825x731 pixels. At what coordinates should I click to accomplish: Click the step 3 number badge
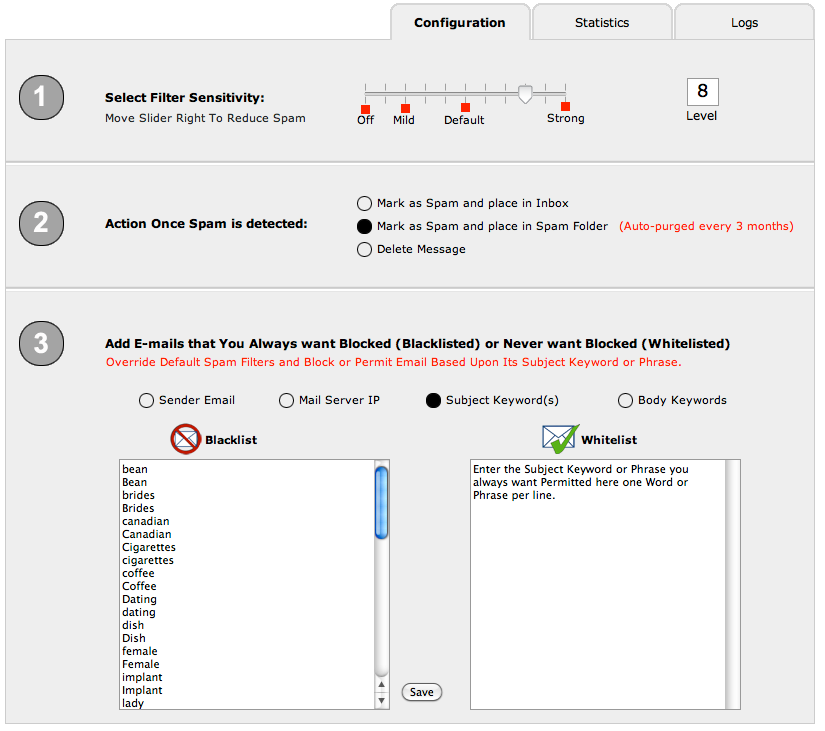pos(41,344)
